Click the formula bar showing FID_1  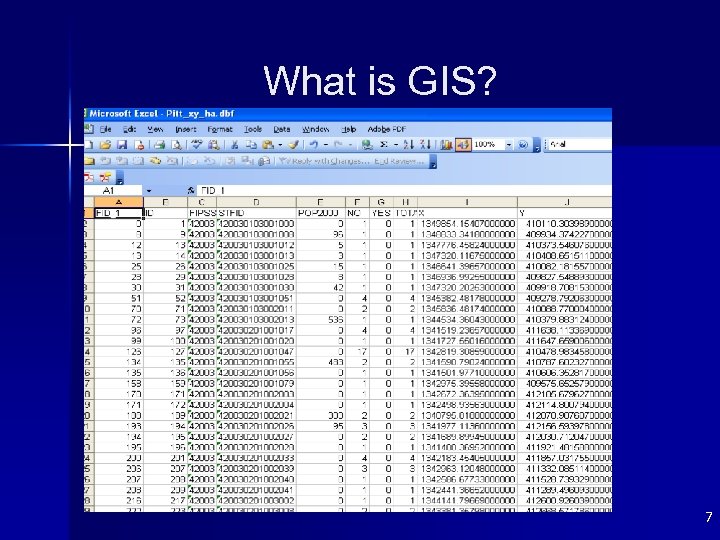(404, 190)
